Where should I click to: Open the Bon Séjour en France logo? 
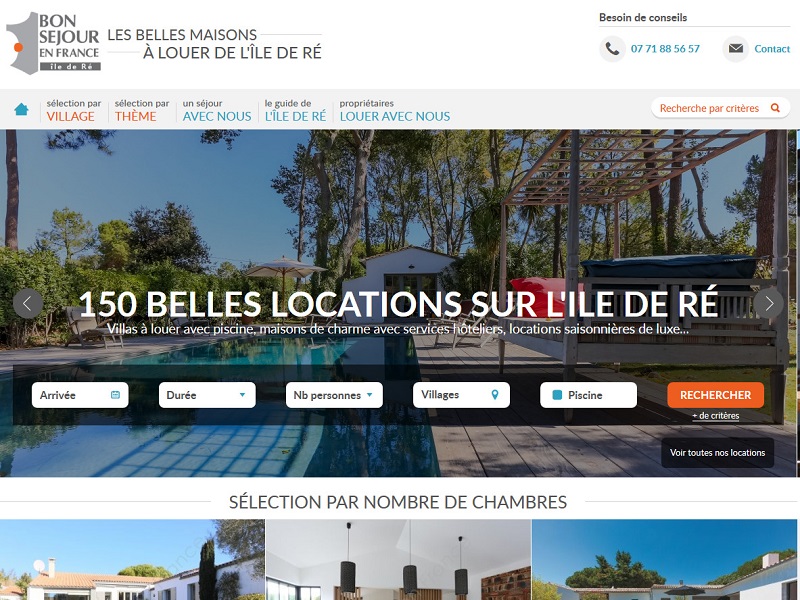[x=54, y=43]
